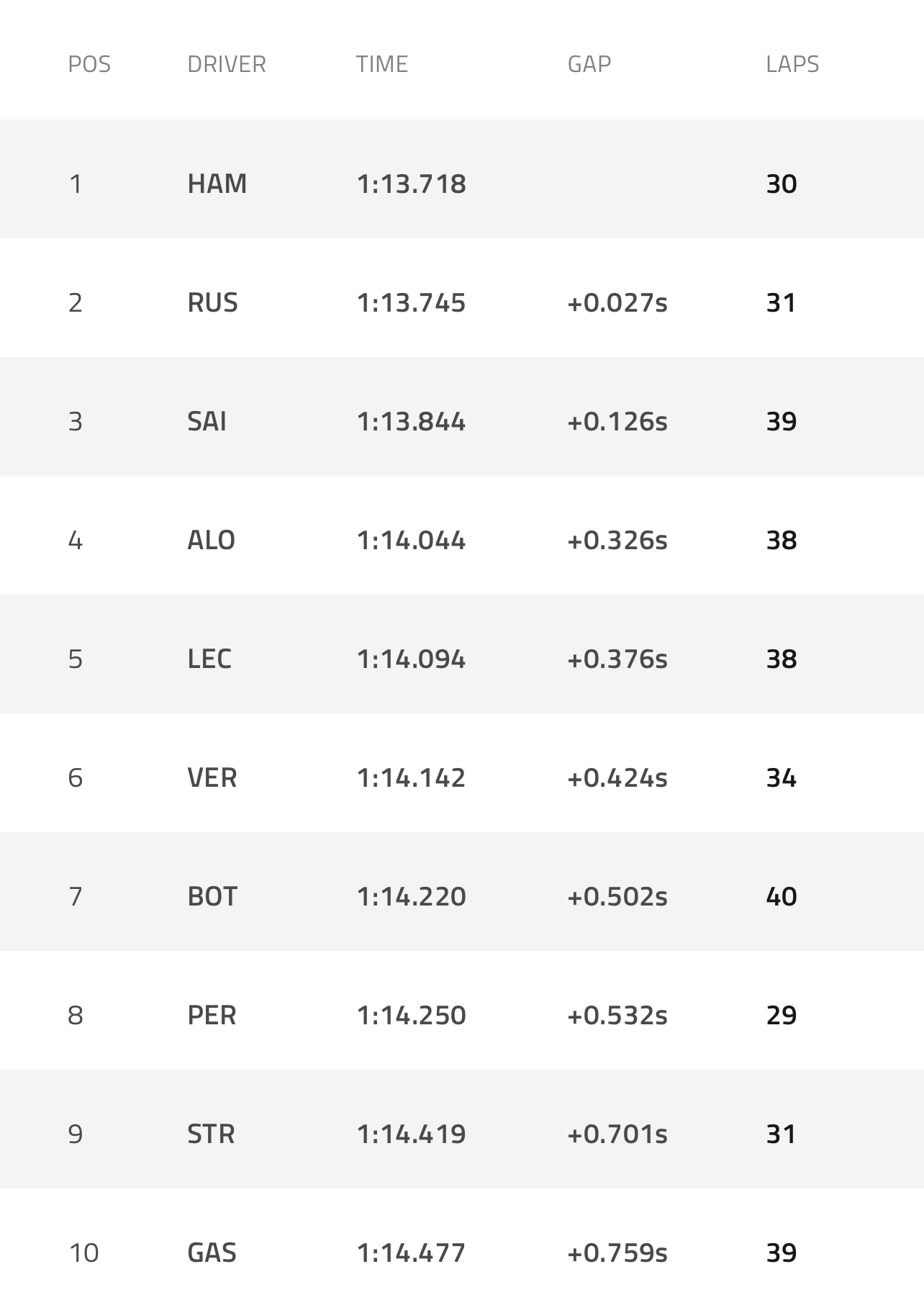Click driver name VER
Viewport: 924px width, 1300px height.
pyautogui.click(x=212, y=778)
